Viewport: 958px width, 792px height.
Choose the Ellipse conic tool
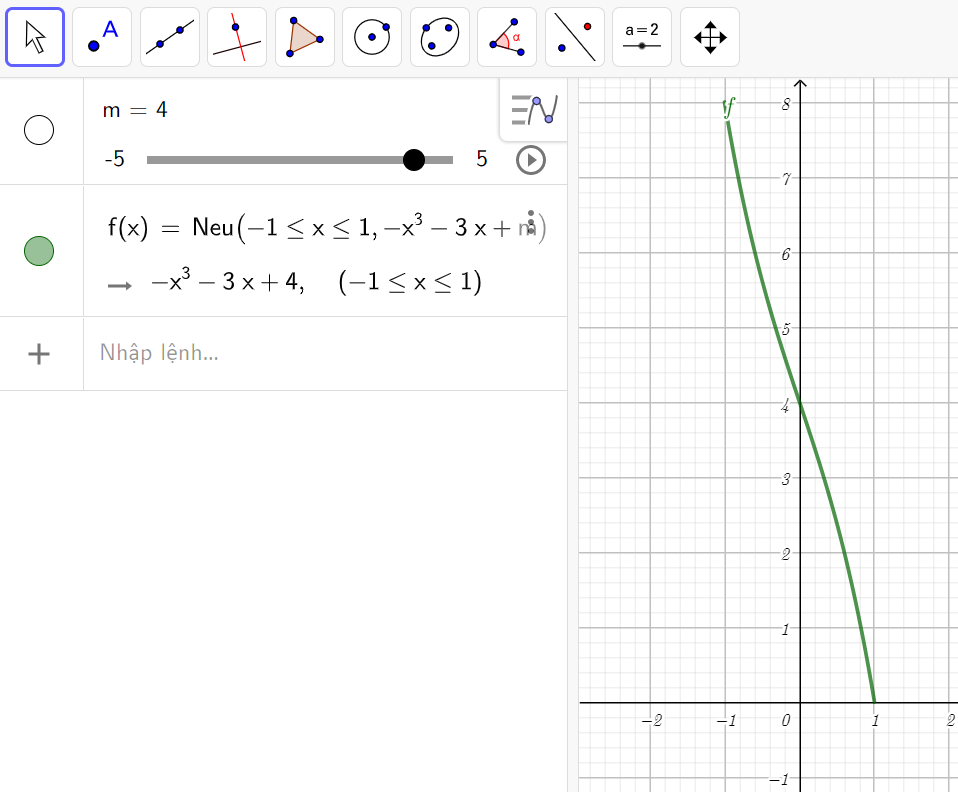coord(439,37)
